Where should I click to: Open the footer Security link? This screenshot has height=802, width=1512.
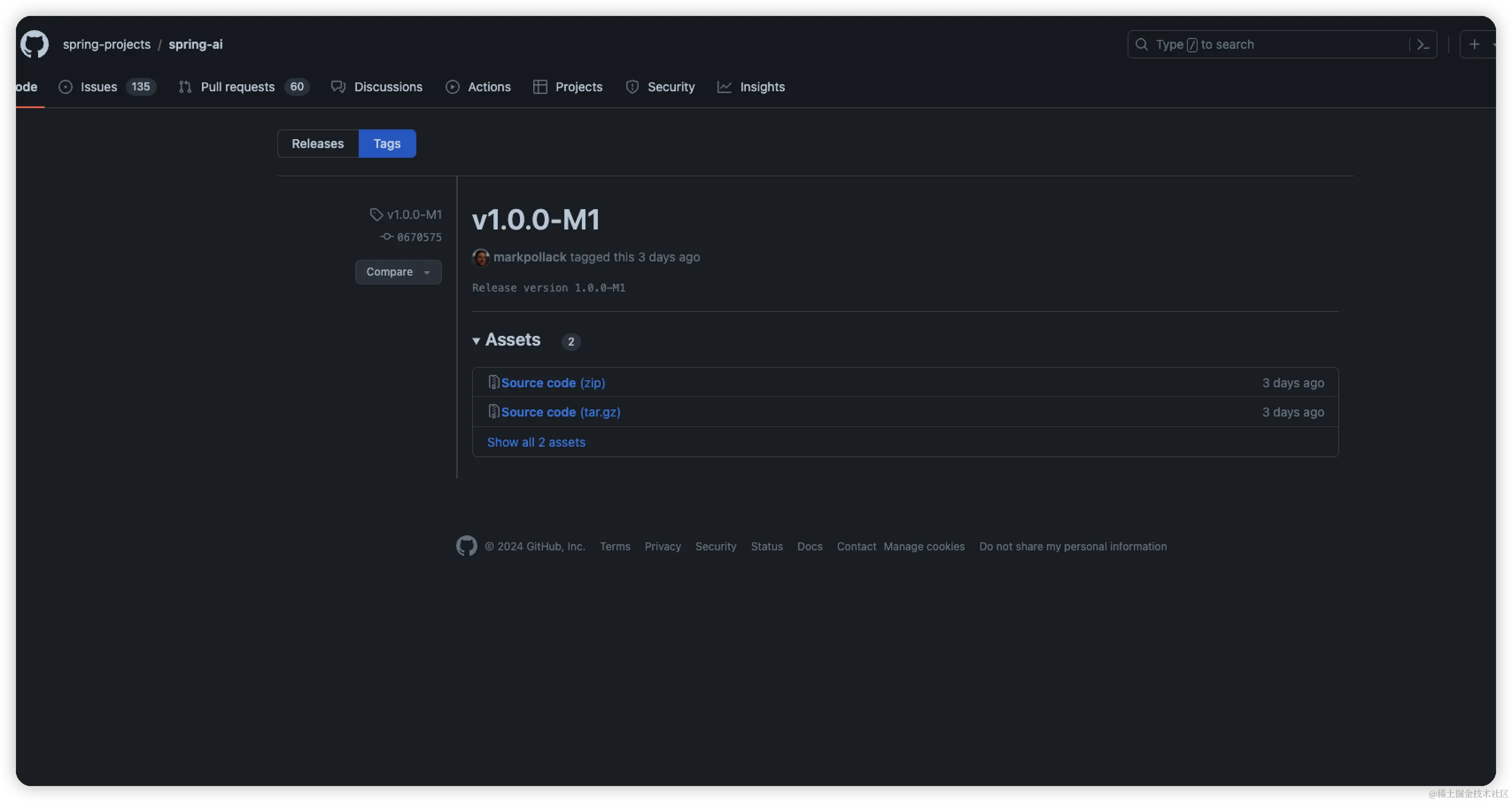pos(715,546)
